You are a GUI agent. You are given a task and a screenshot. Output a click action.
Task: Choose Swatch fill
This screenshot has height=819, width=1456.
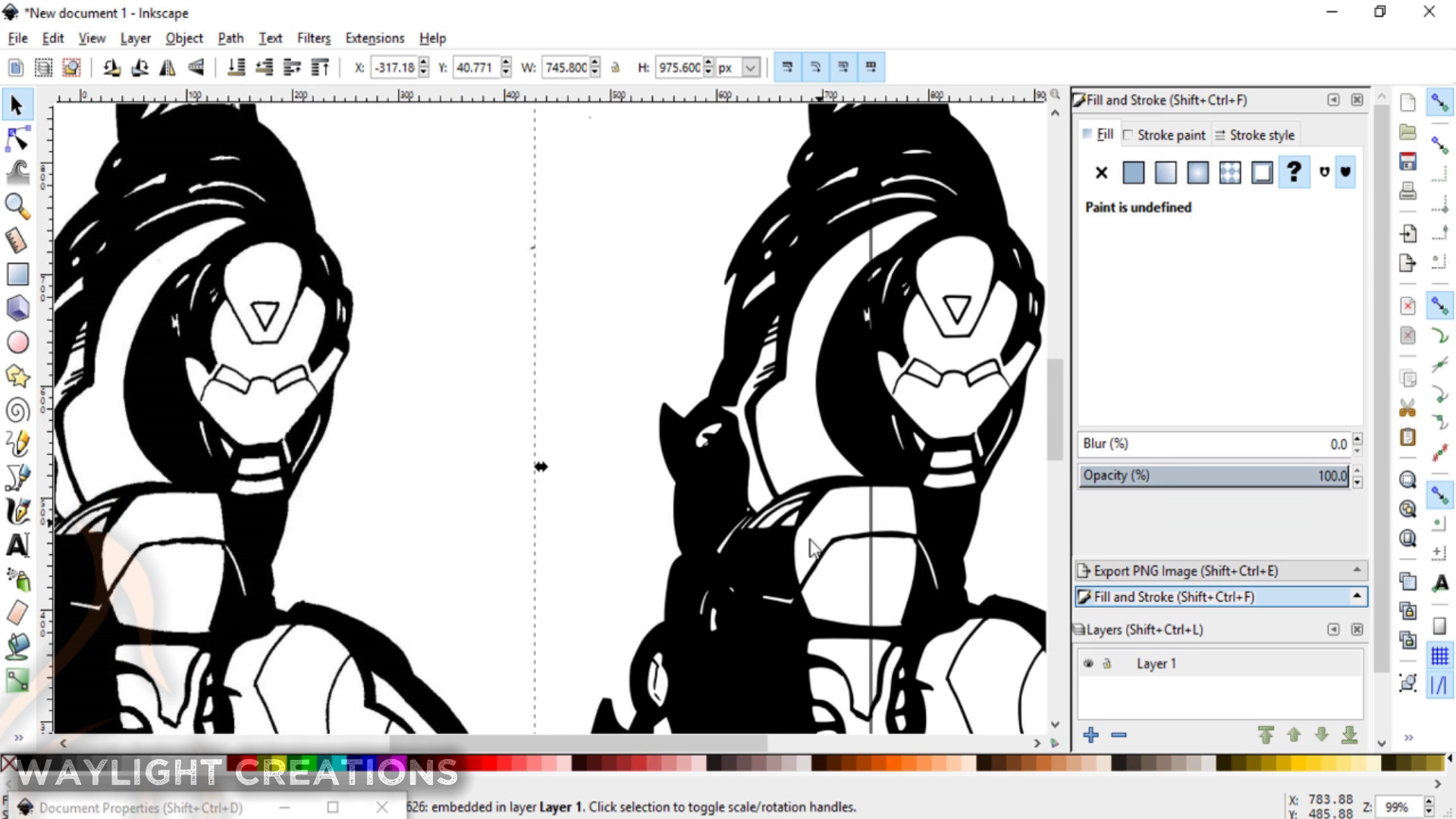pos(1262,173)
